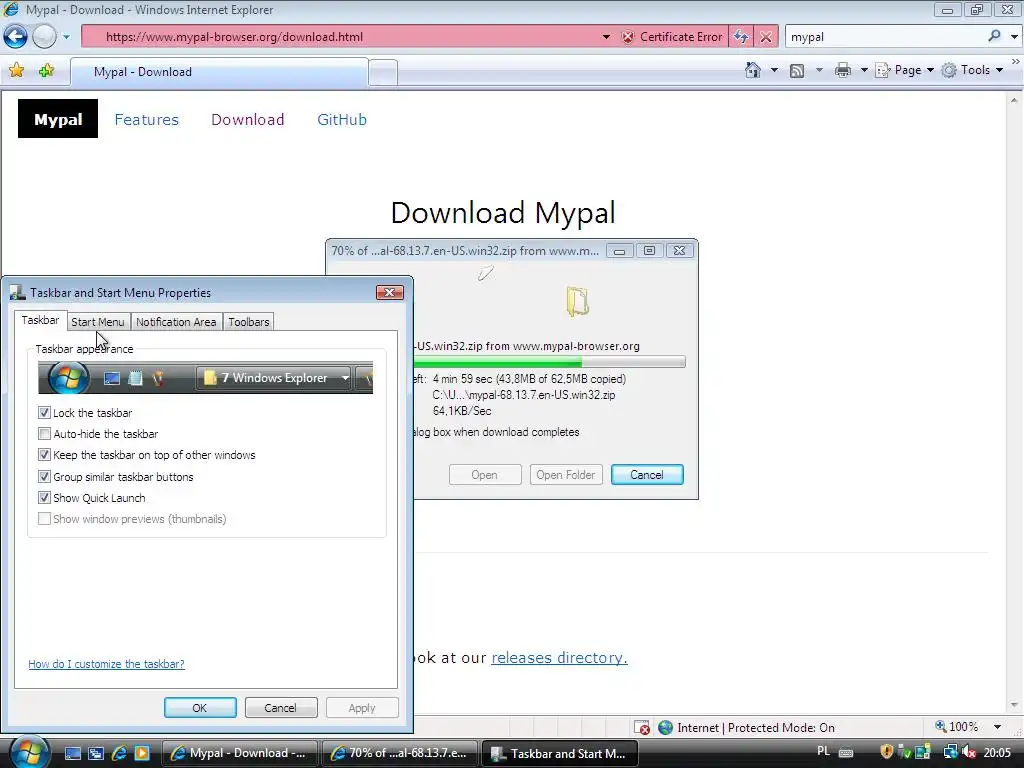
Task: Toggle Lock the taskbar checkbox
Action: point(44,413)
